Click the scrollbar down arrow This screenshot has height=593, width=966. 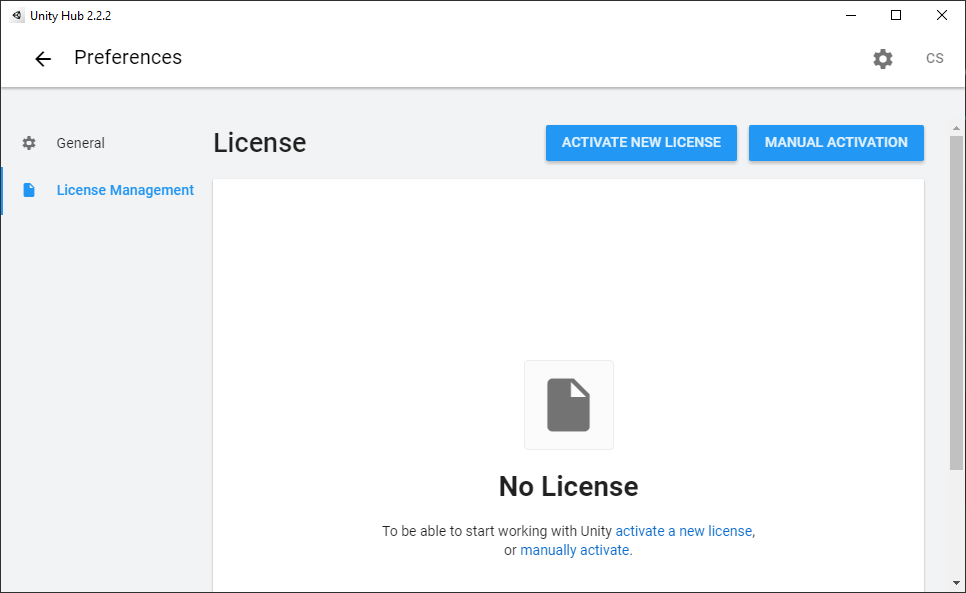pyautogui.click(x=956, y=583)
